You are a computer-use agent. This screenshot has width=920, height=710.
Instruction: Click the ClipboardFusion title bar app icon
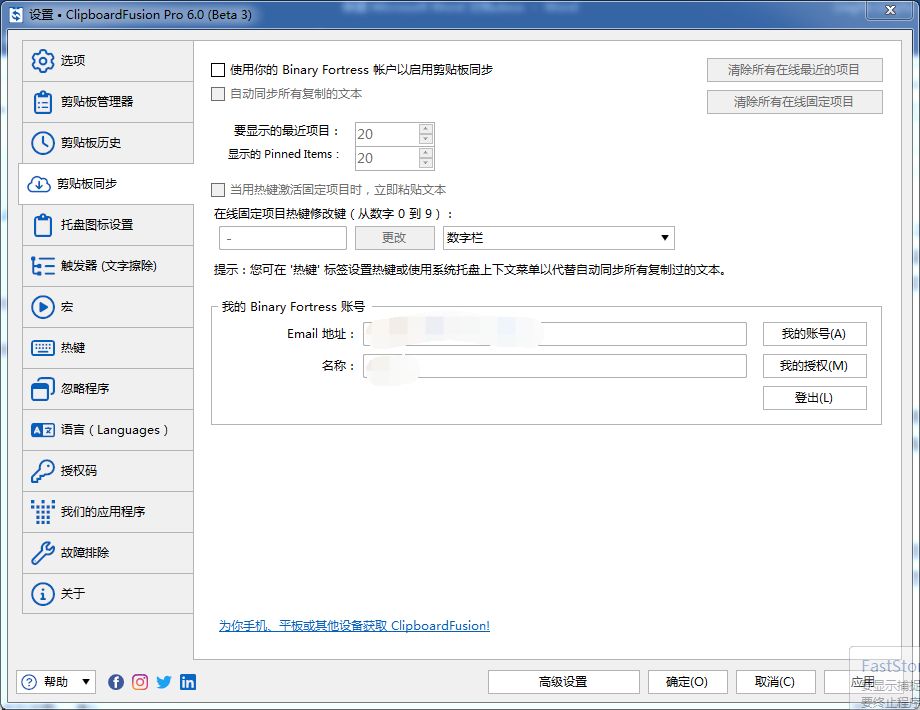(16, 15)
